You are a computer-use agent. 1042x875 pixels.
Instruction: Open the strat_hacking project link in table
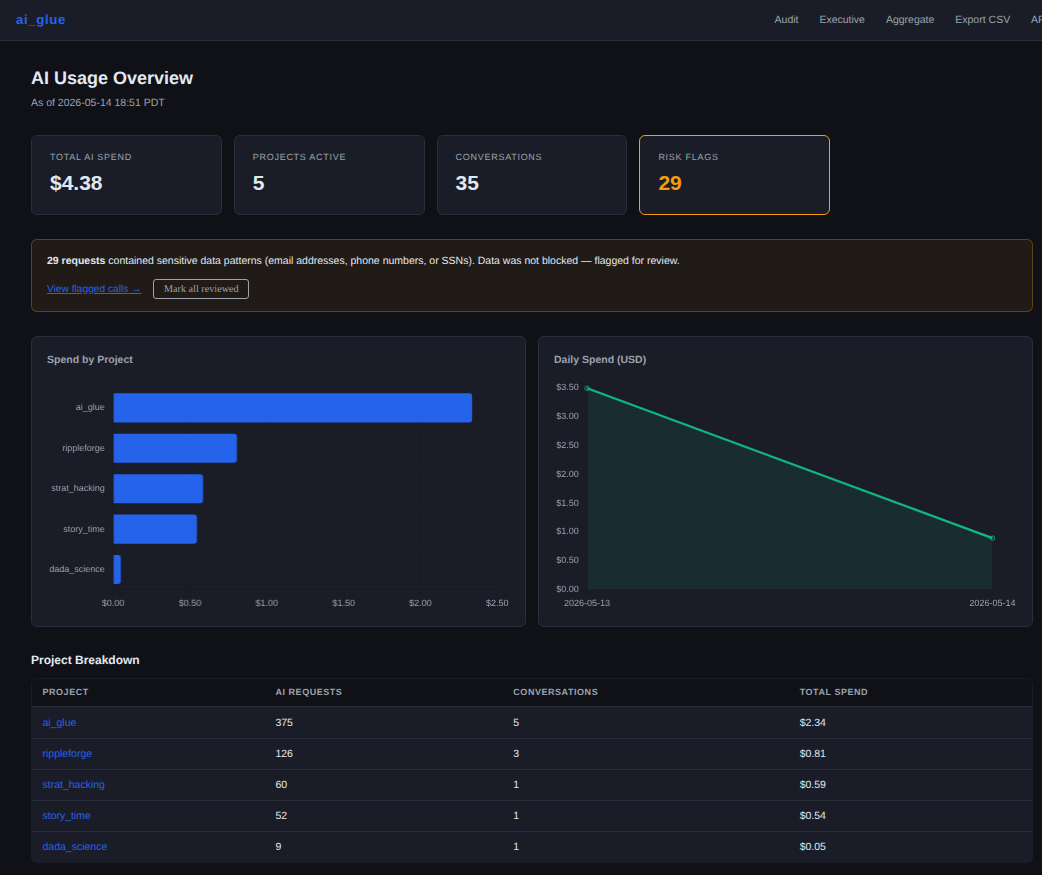coord(73,785)
